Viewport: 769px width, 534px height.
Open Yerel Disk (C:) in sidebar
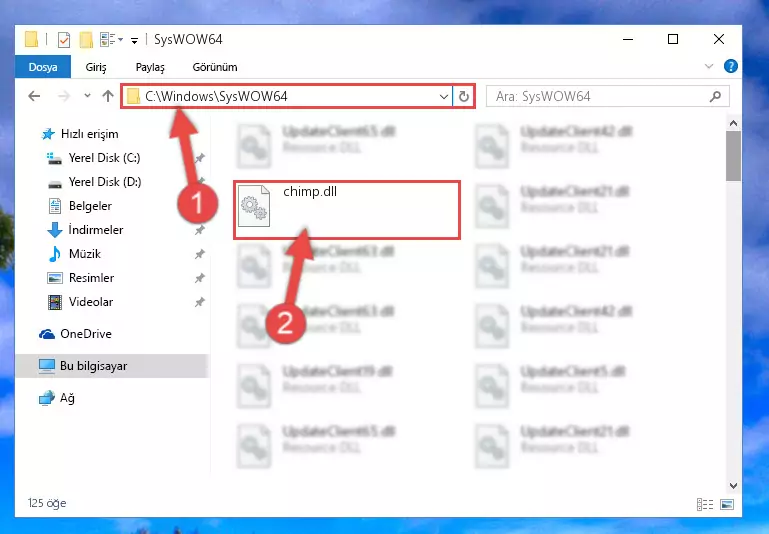pos(104,158)
